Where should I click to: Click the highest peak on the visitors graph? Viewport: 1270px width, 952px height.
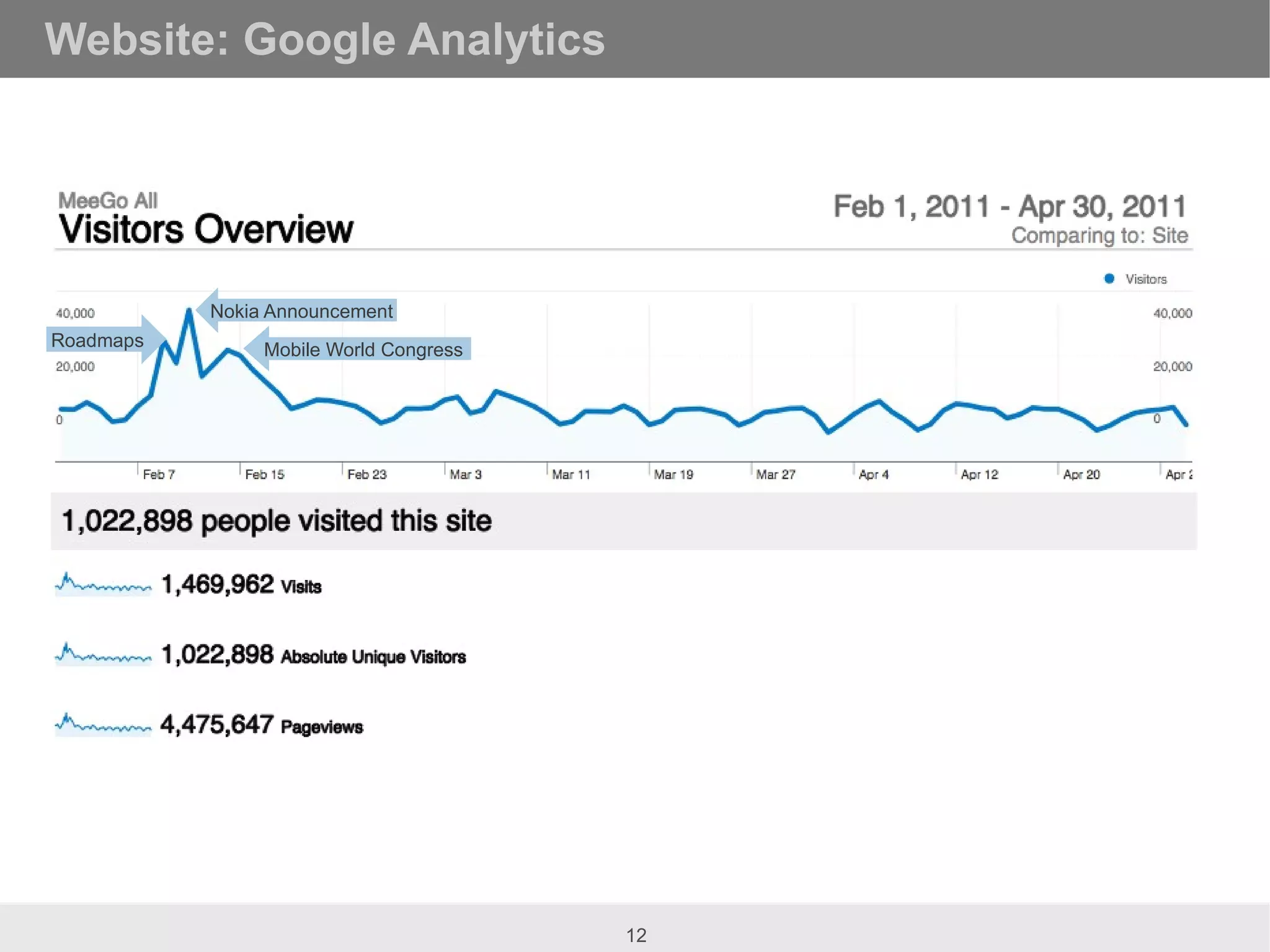[x=189, y=309]
